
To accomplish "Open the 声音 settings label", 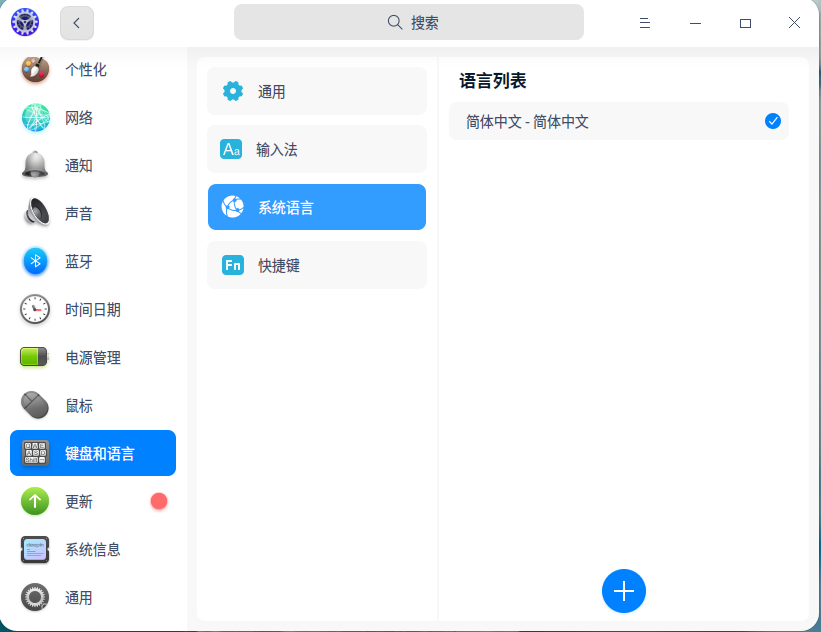I will [79, 213].
